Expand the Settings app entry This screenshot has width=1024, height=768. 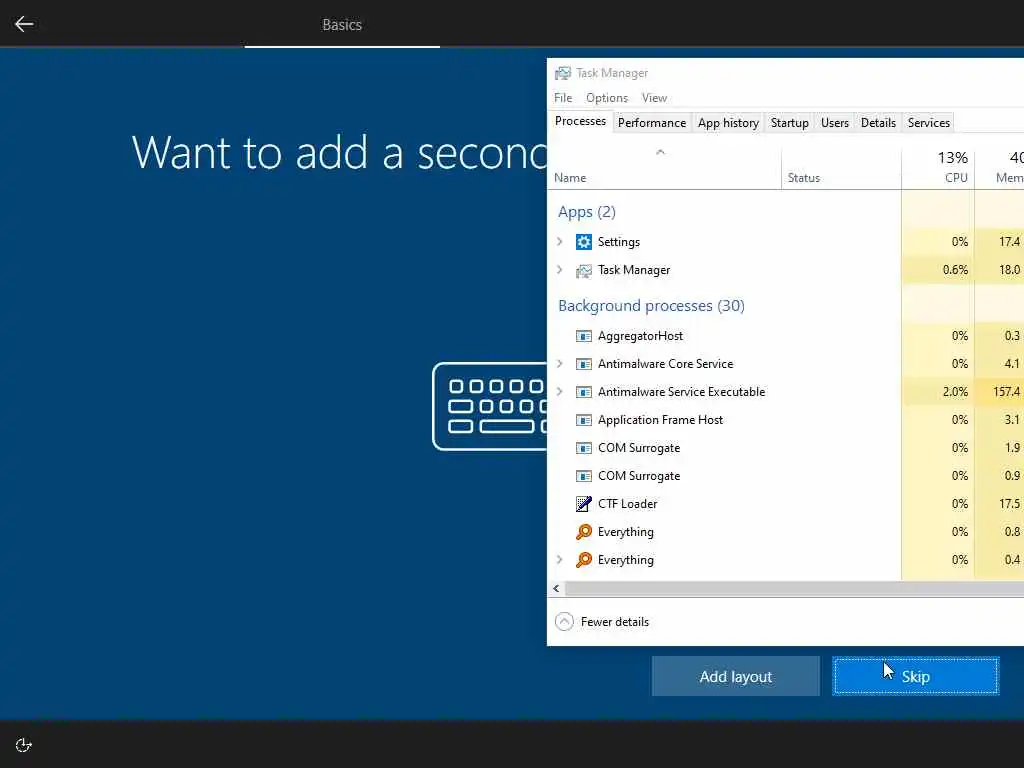(560, 242)
